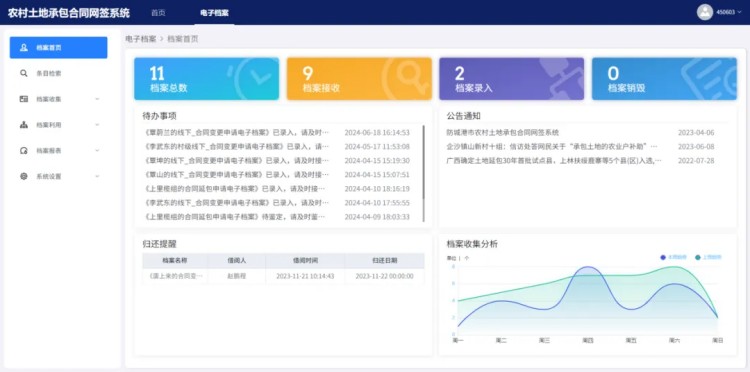Click the 档案收集 card icon in sidebar

(24, 99)
